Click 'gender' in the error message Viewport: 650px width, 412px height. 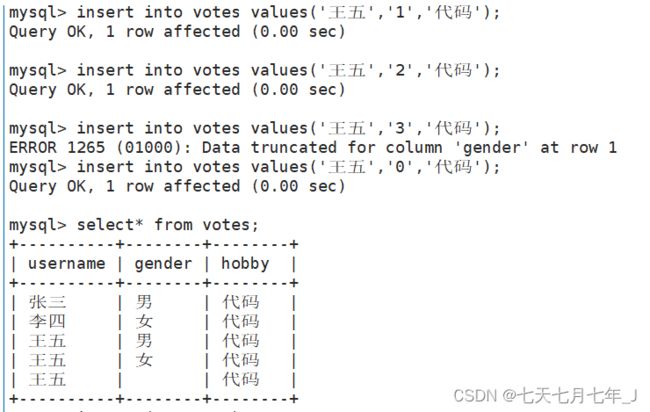point(491,148)
